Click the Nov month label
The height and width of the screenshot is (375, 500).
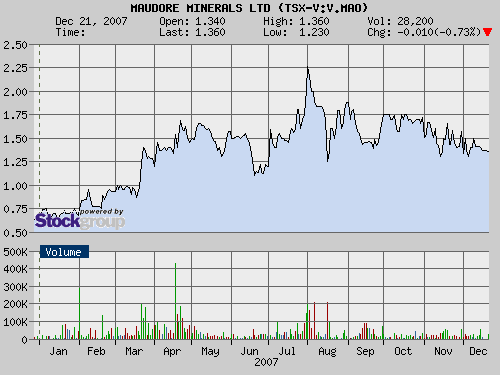pyautogui.click(x=443, y=351)
